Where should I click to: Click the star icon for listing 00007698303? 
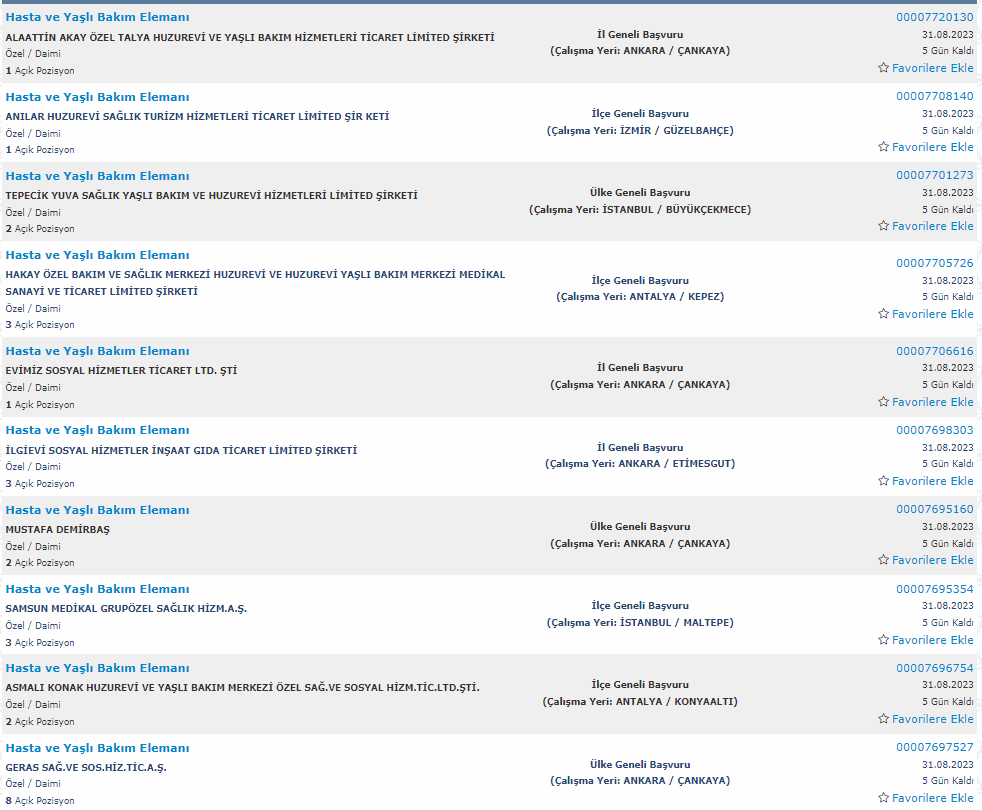[x=883, y=481]
